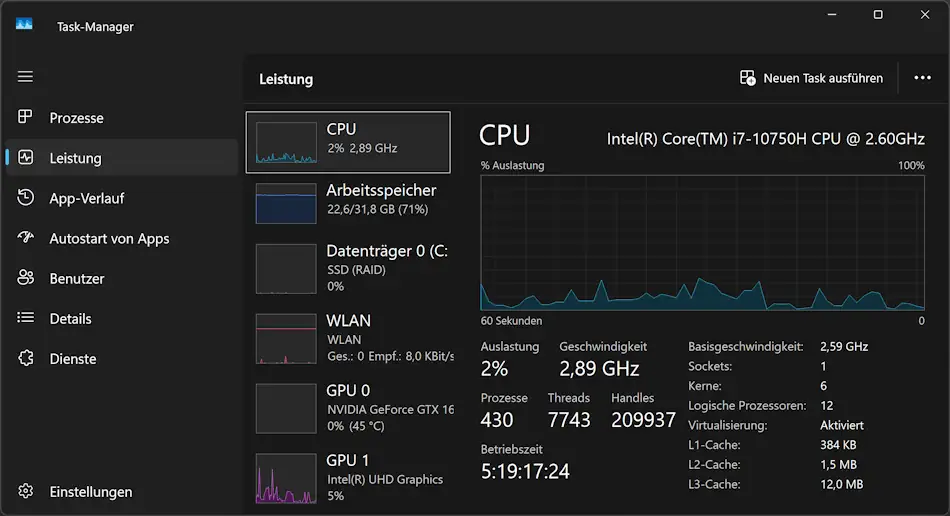
Task: Click the Arbeitsspeicher mini graph thumbnail
Action: coord(286,203)
